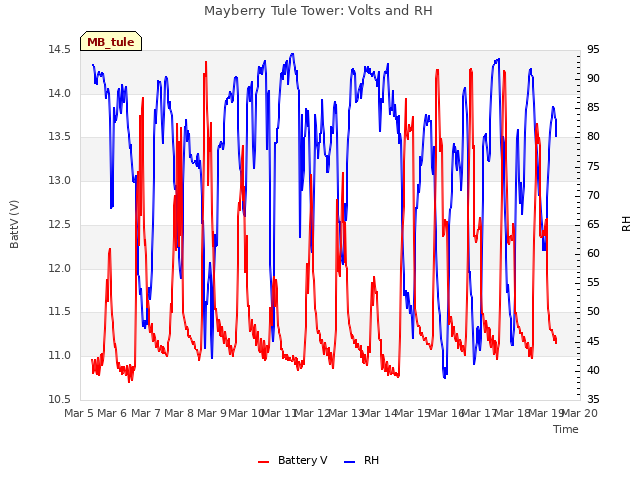
Task: Click the RH right axis title
Action: tap(626, 224)
